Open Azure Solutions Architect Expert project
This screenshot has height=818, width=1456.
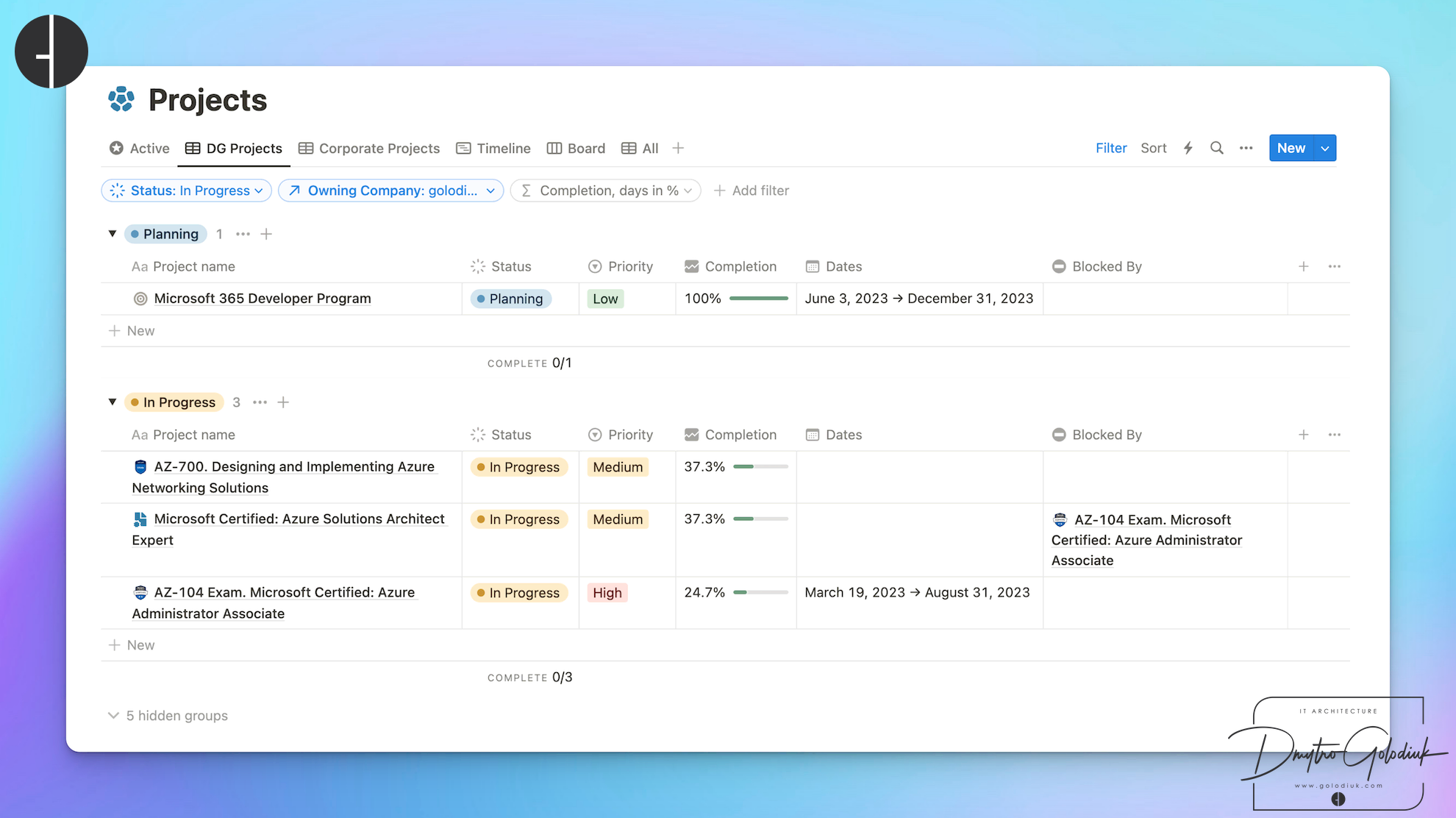click(x=289, y=530)
